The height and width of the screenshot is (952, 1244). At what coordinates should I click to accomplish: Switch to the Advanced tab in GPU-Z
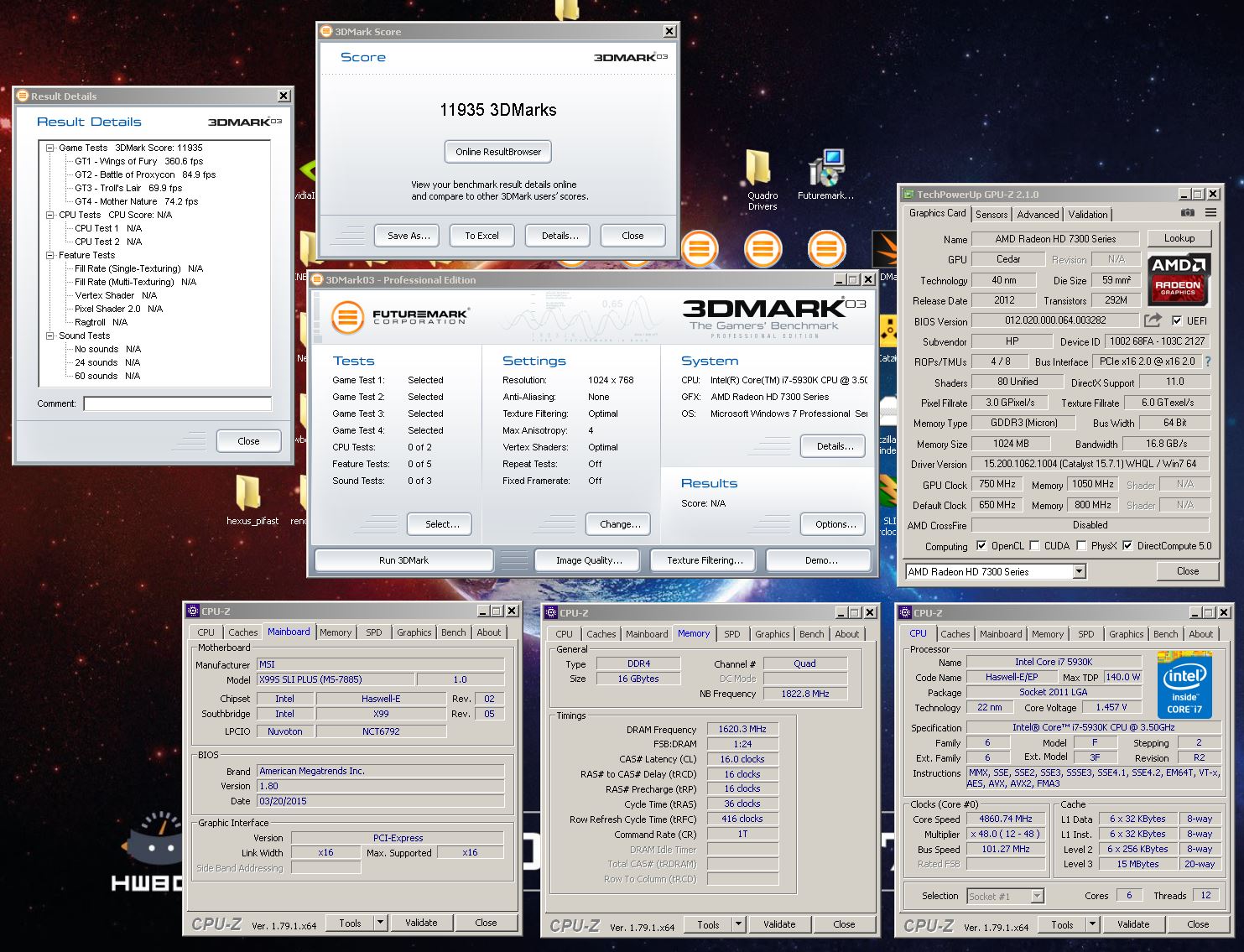pyautogui.click(x=1038, y=215)
